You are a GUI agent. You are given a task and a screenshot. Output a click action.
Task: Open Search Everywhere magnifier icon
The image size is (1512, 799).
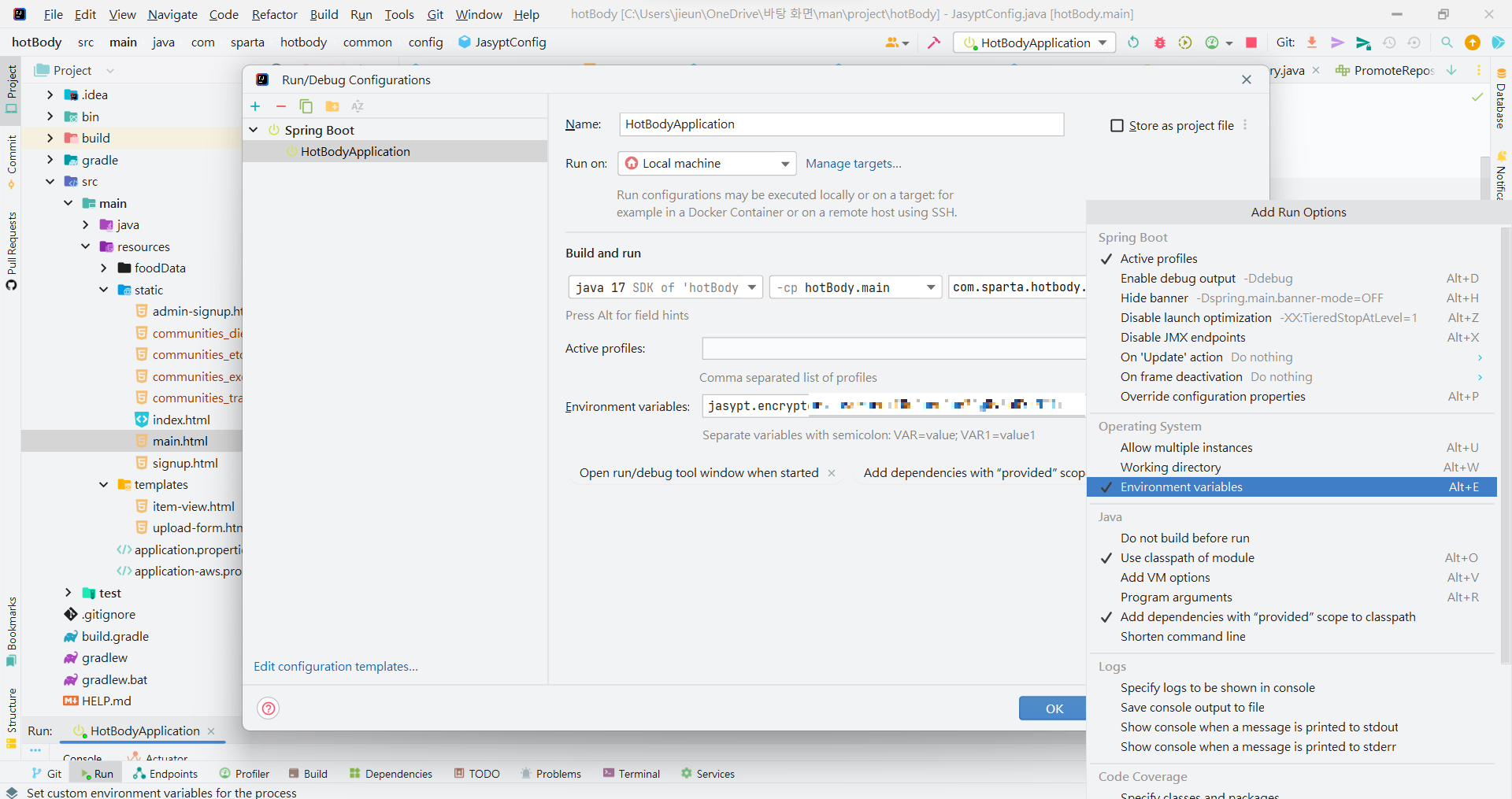coord(1447,43)
